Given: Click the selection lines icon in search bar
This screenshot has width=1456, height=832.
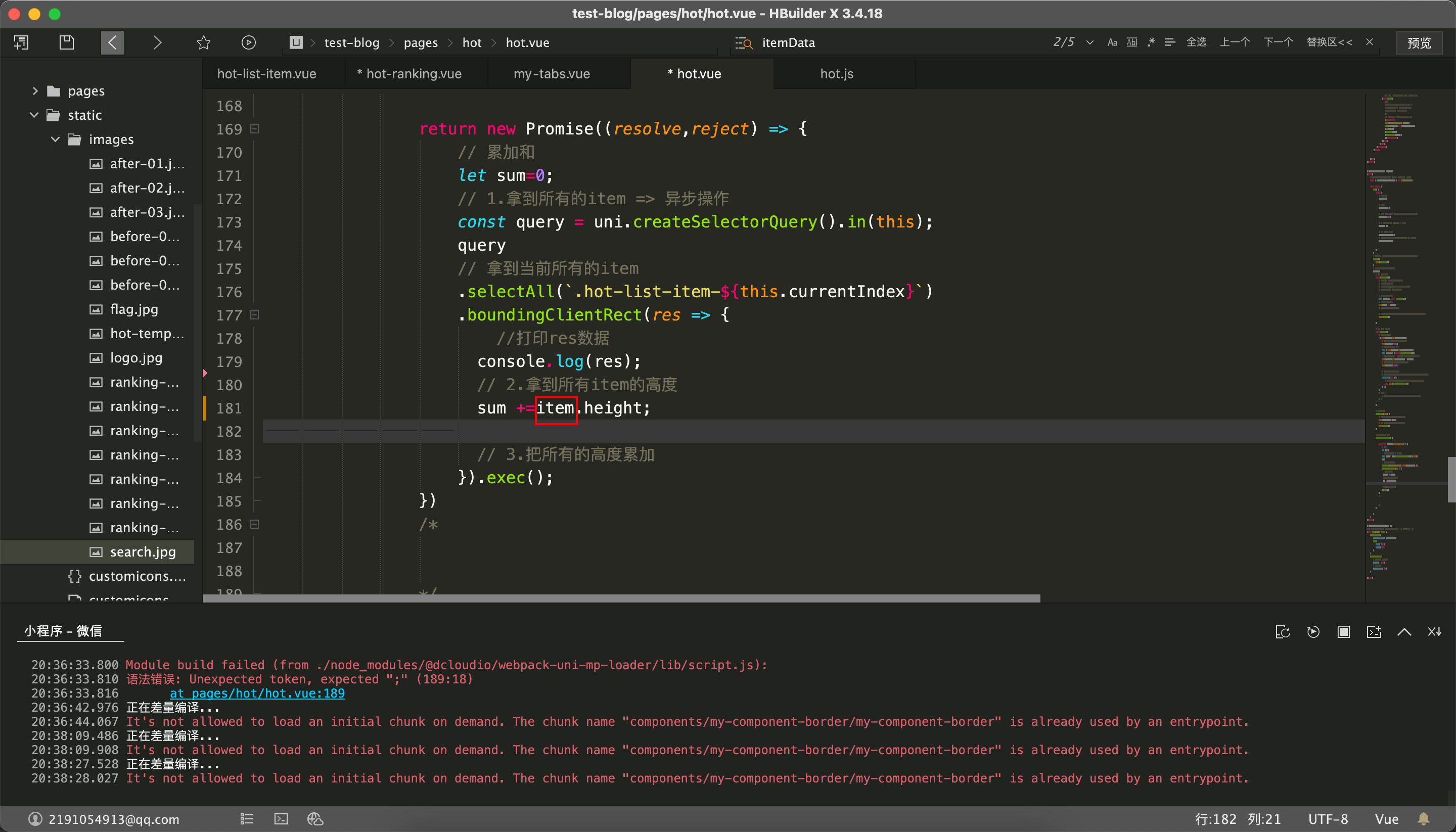Looking at the screenshot, I should tap(1170, 42).
